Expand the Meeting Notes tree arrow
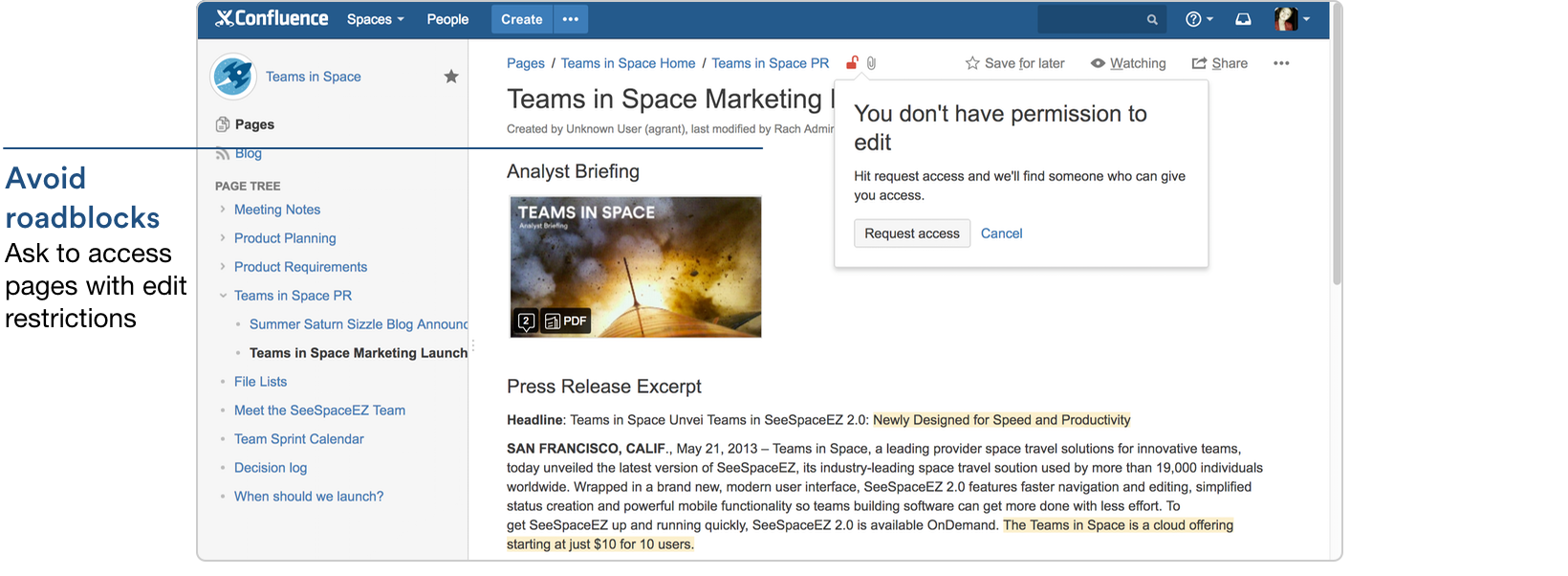 [223, 210]
